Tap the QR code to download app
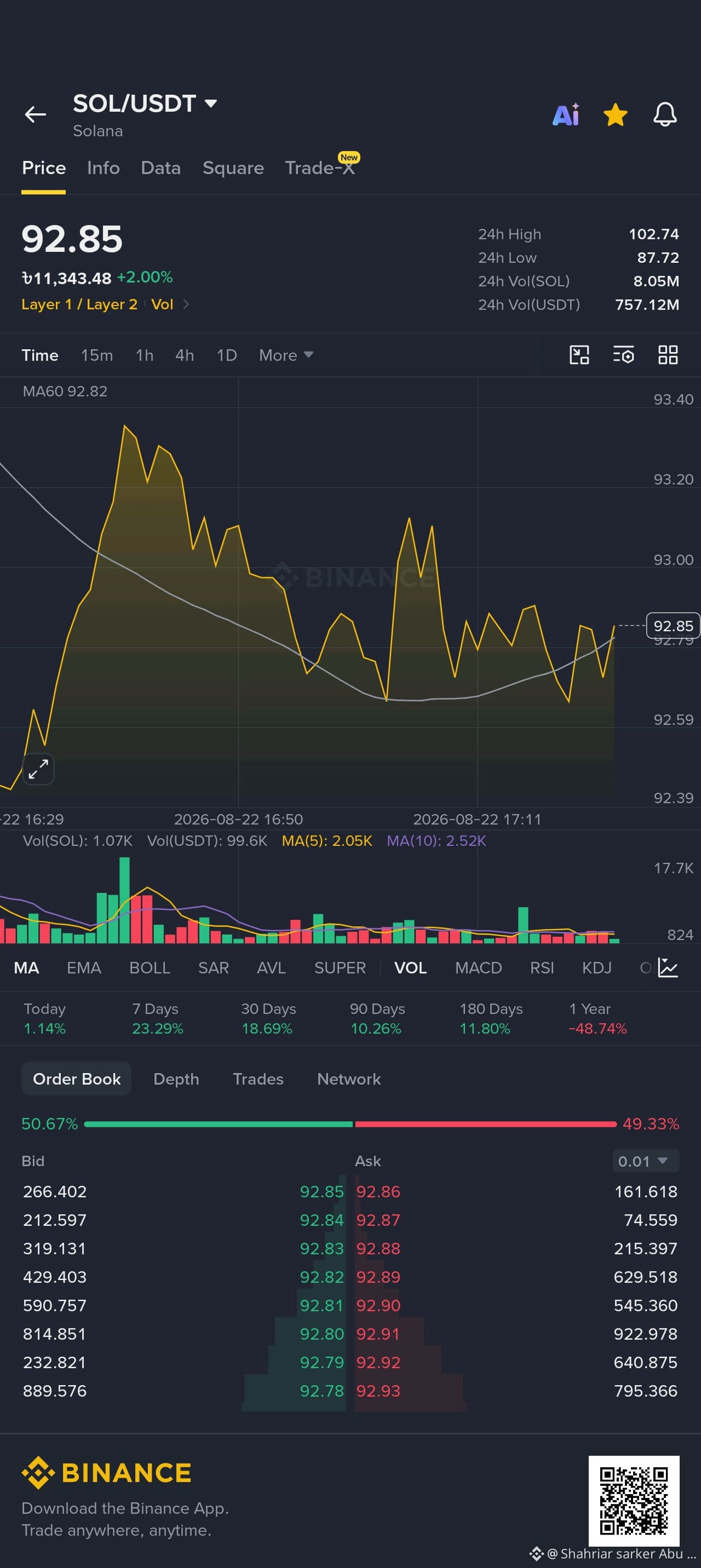The width and height of the screenshot is (701, 1568). pyautogui.click(x=634, y=1501)
